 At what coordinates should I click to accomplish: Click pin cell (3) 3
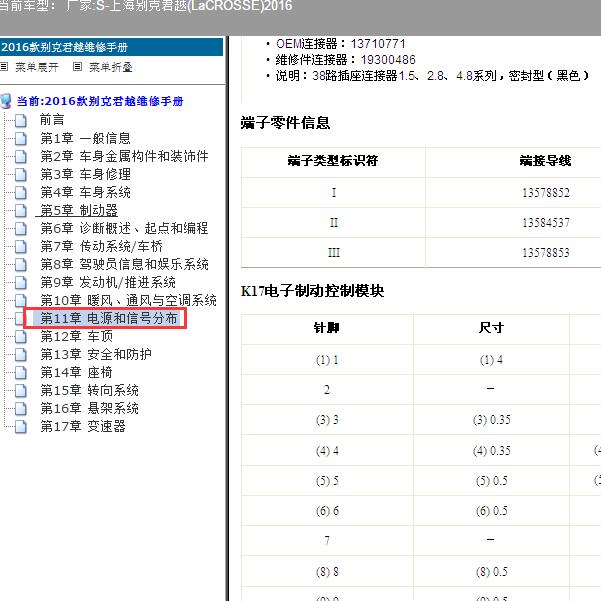click(327, 420)
